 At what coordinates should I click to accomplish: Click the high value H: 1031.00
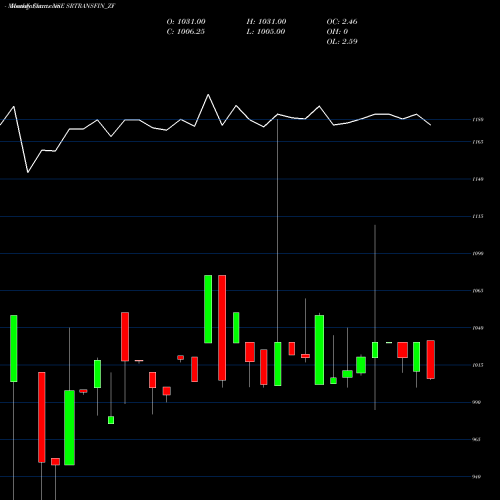[266, 22]
